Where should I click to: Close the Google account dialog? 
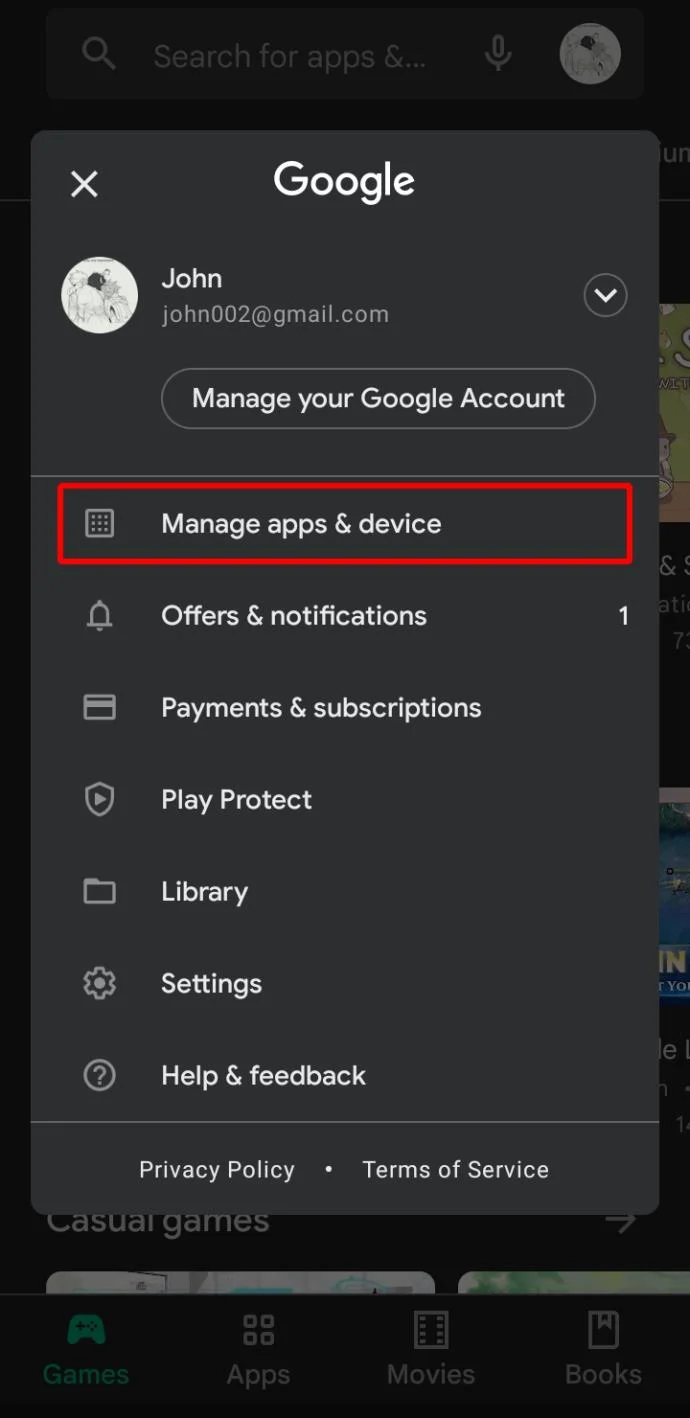click(85, 184)
